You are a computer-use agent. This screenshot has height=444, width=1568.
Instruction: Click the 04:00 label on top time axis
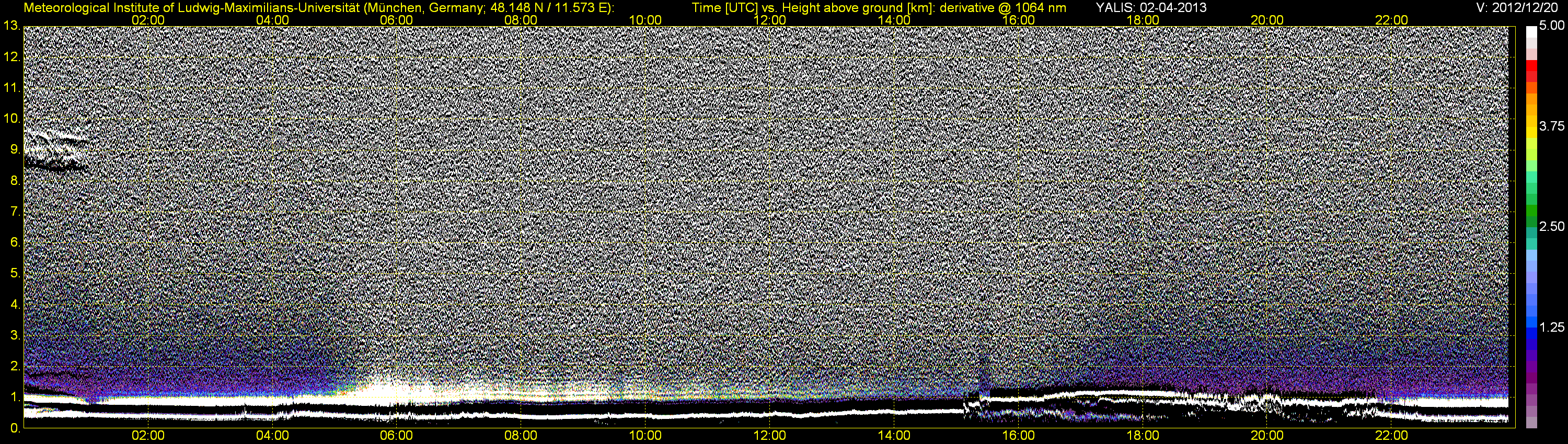272,20
